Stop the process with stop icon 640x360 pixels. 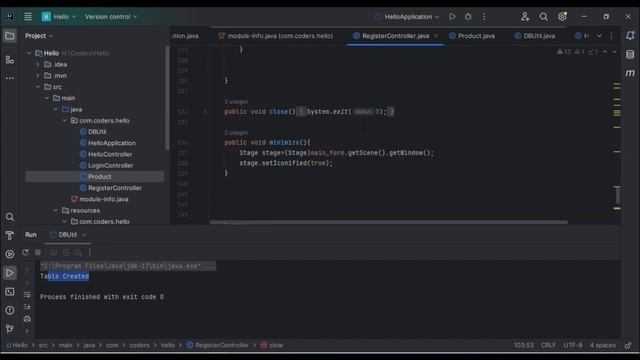tap(38, 252)
